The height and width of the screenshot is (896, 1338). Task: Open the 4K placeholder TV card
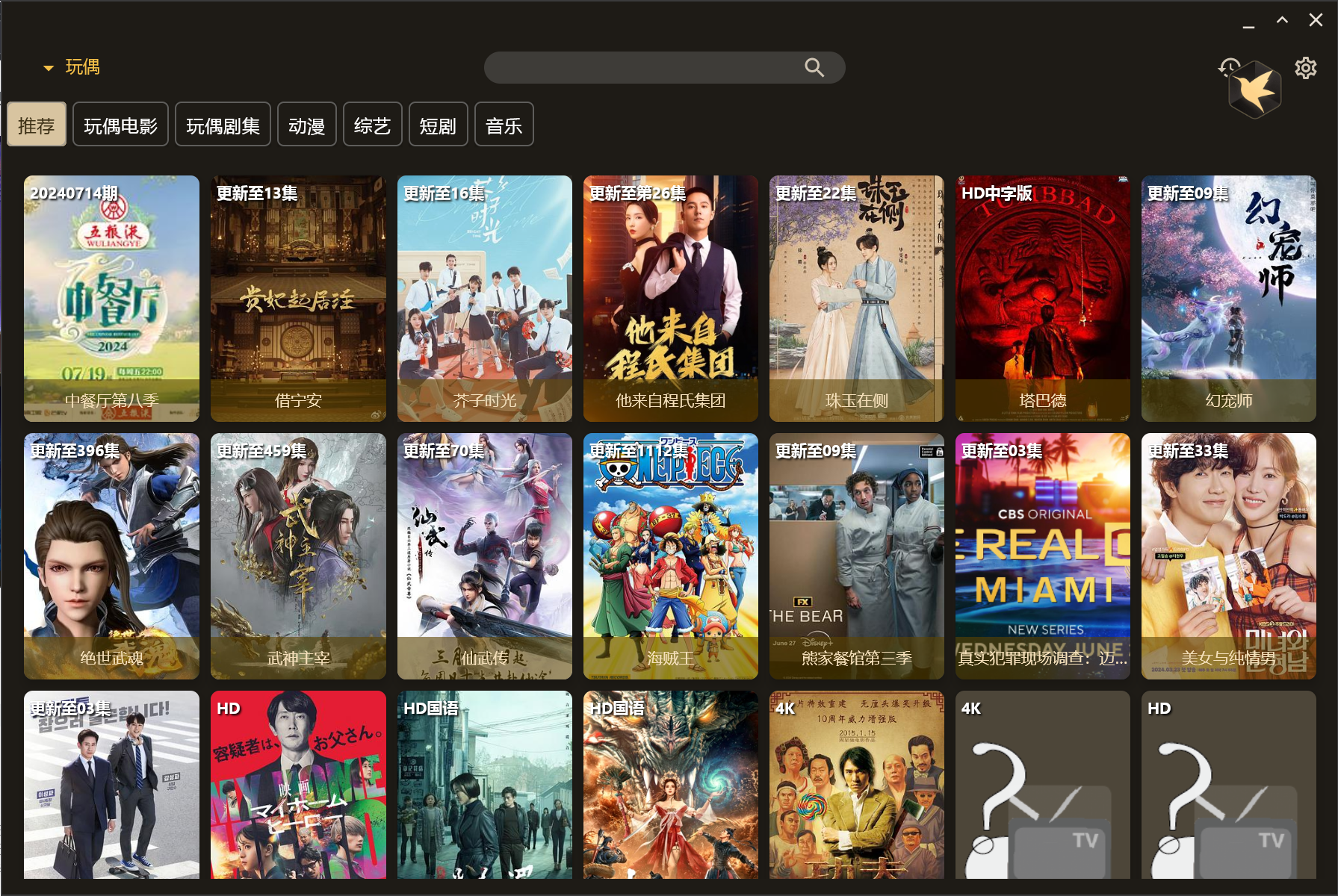(x=1042, y=785)
